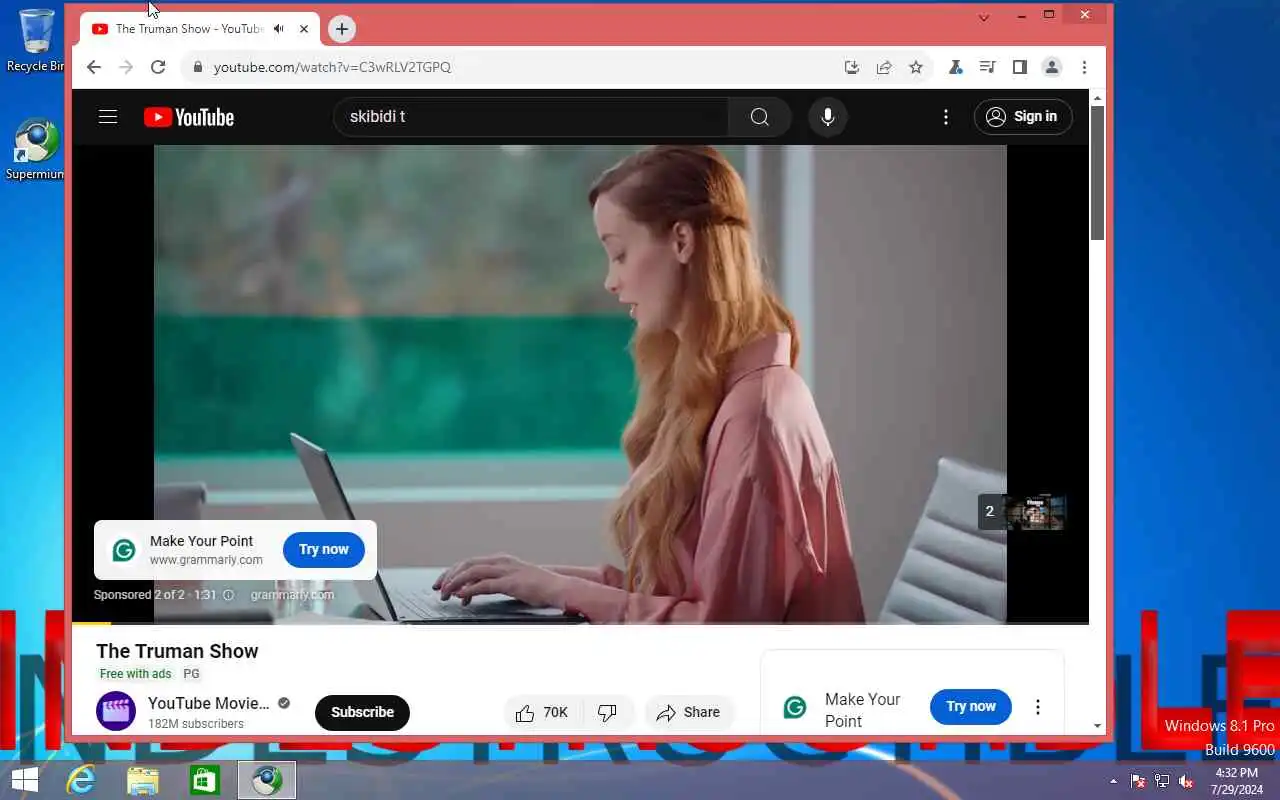The height and width of the screenshot is (800, 1280).
Task: Launch Internet Explorer from taskbar
Action: pos(81,780)
